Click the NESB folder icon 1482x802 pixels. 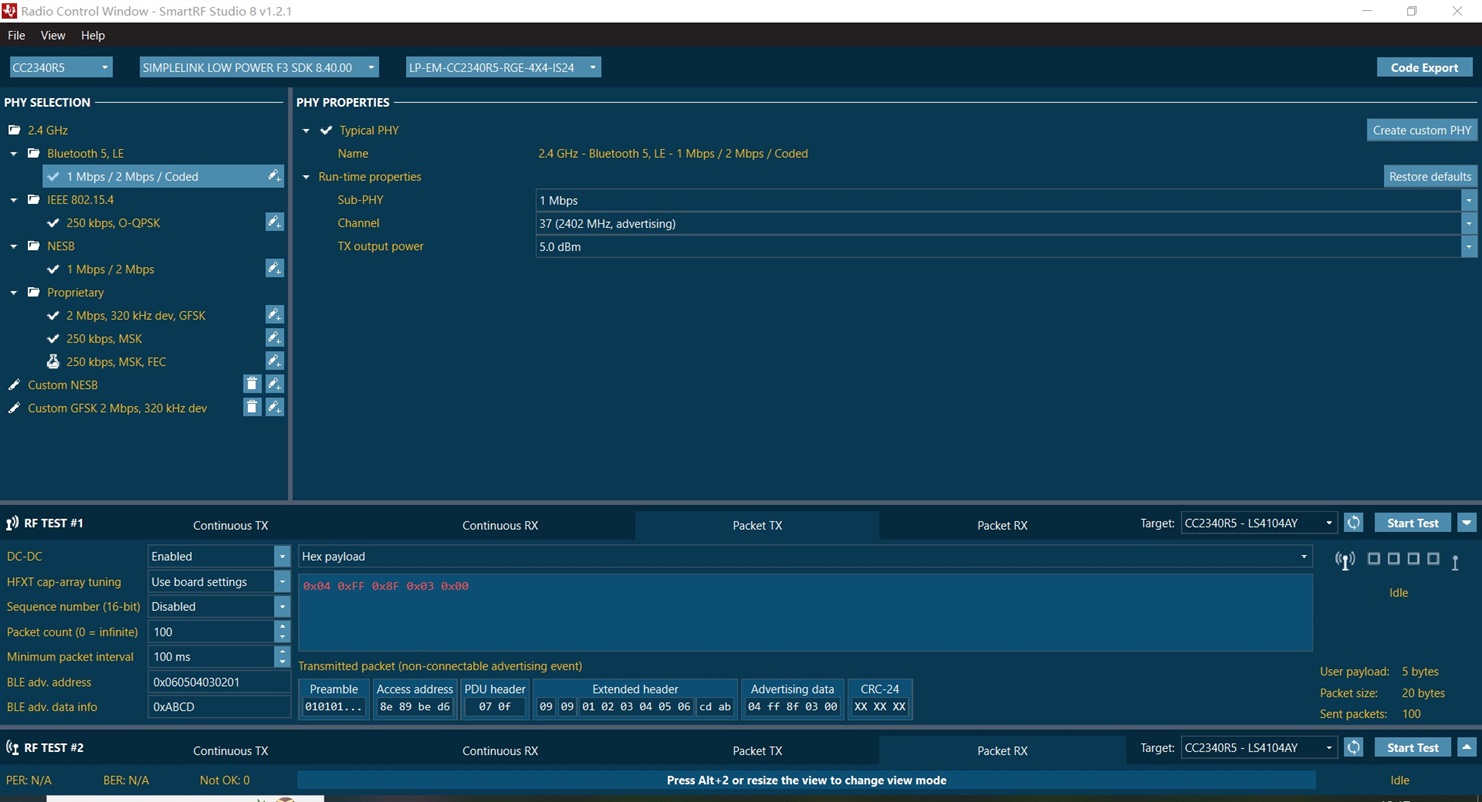(x=33, y=245)
